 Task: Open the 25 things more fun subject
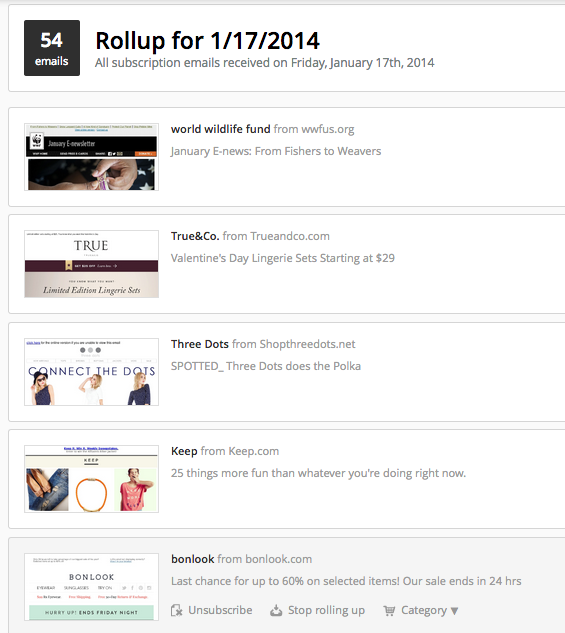(318, 473)
